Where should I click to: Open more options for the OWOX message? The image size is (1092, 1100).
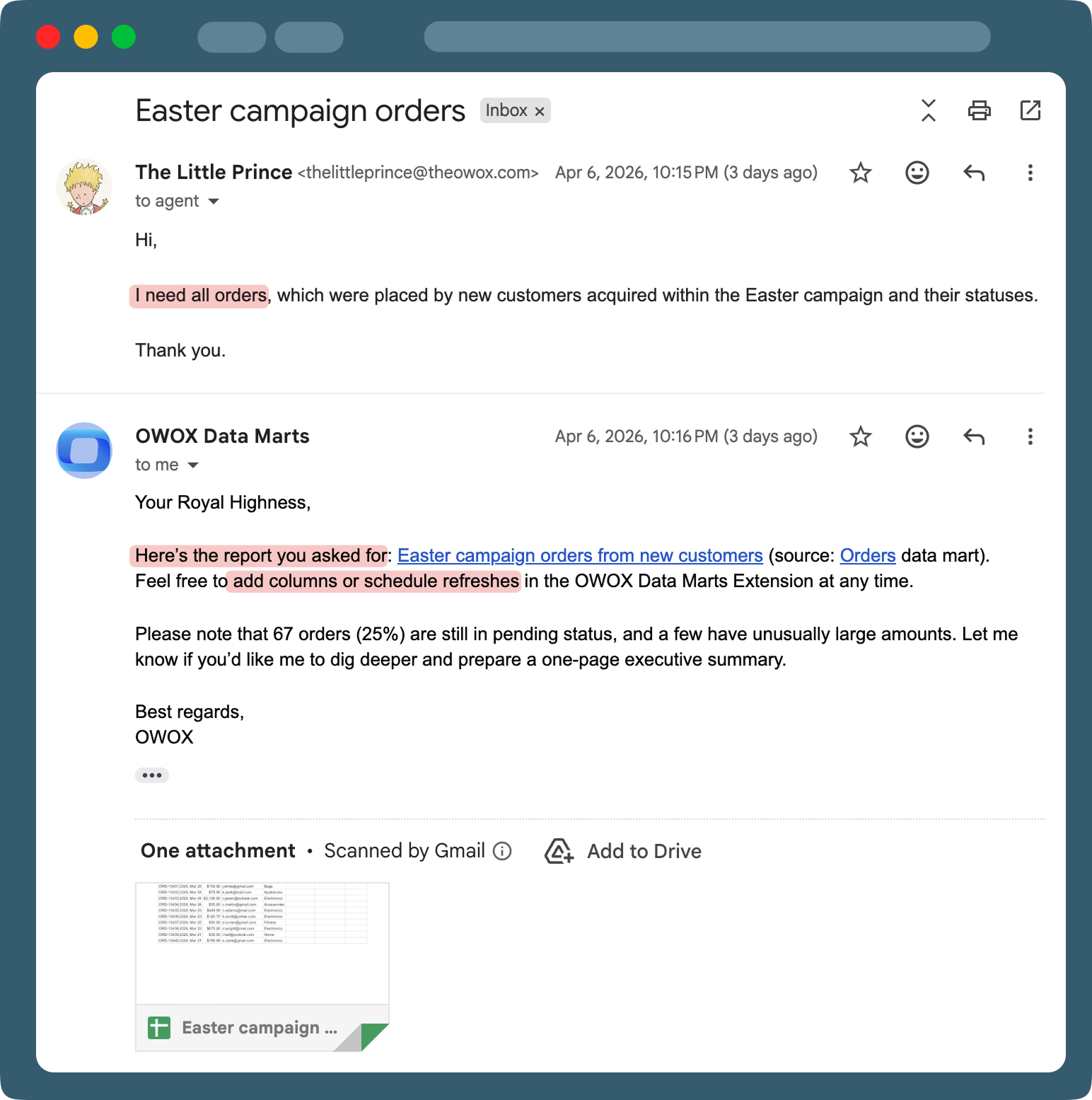[1030, 436]
